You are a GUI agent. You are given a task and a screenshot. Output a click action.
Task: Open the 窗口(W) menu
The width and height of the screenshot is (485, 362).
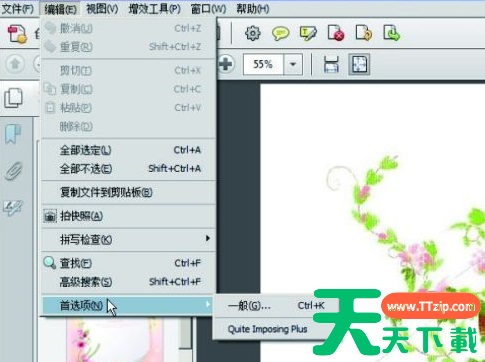pos(208,9)
